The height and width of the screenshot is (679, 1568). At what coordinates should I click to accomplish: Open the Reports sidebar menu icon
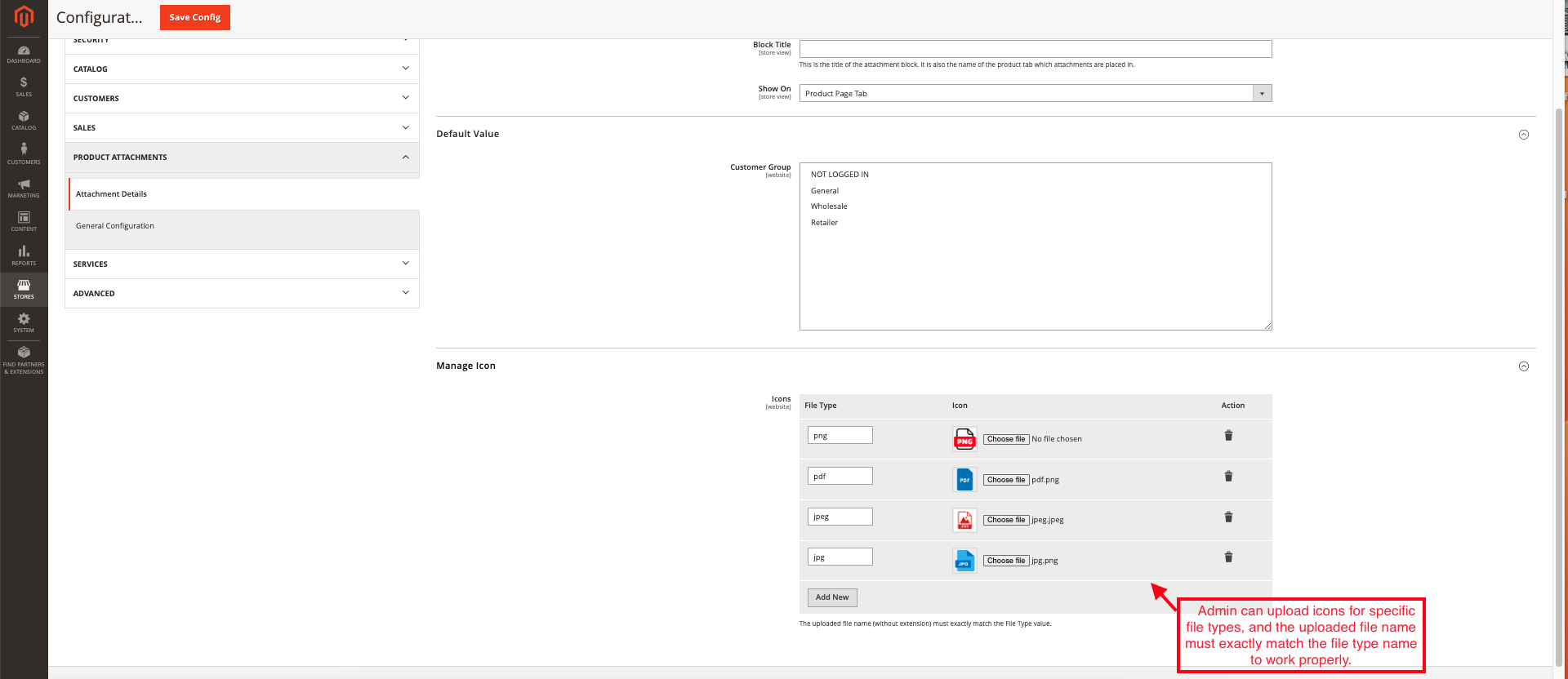24,256
